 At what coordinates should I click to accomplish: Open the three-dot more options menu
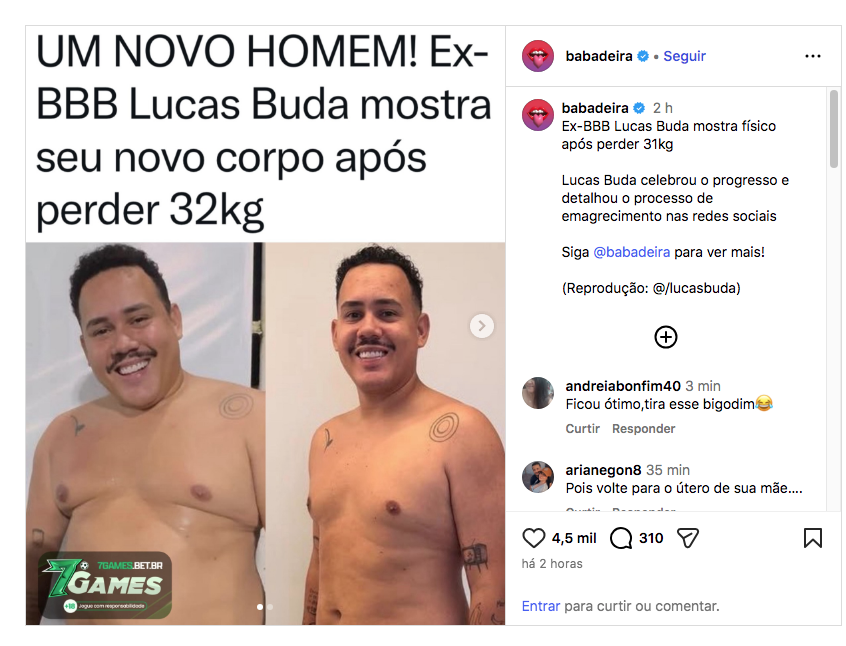(813, 56)
